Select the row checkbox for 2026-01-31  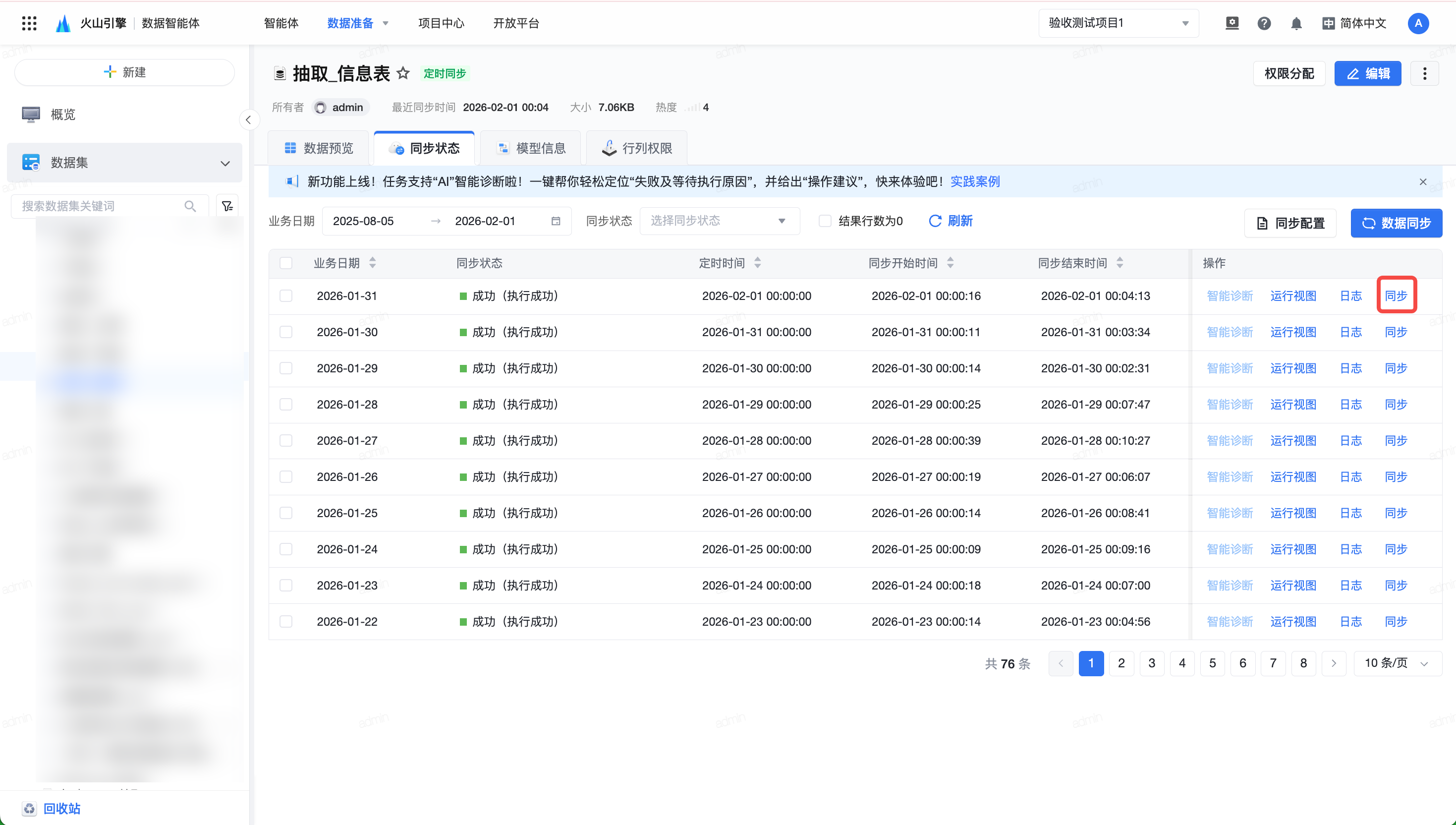286,296
